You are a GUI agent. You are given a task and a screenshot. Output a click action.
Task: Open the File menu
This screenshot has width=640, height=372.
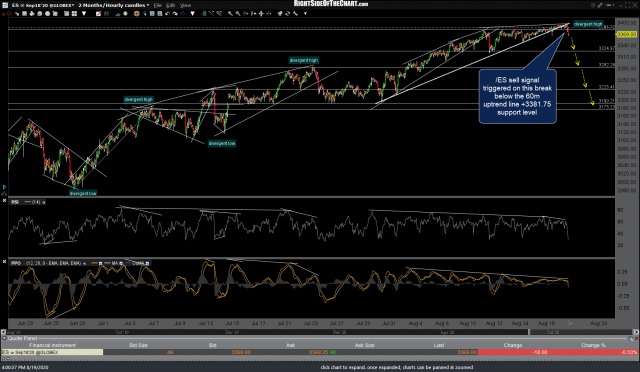tap(158, 5)
